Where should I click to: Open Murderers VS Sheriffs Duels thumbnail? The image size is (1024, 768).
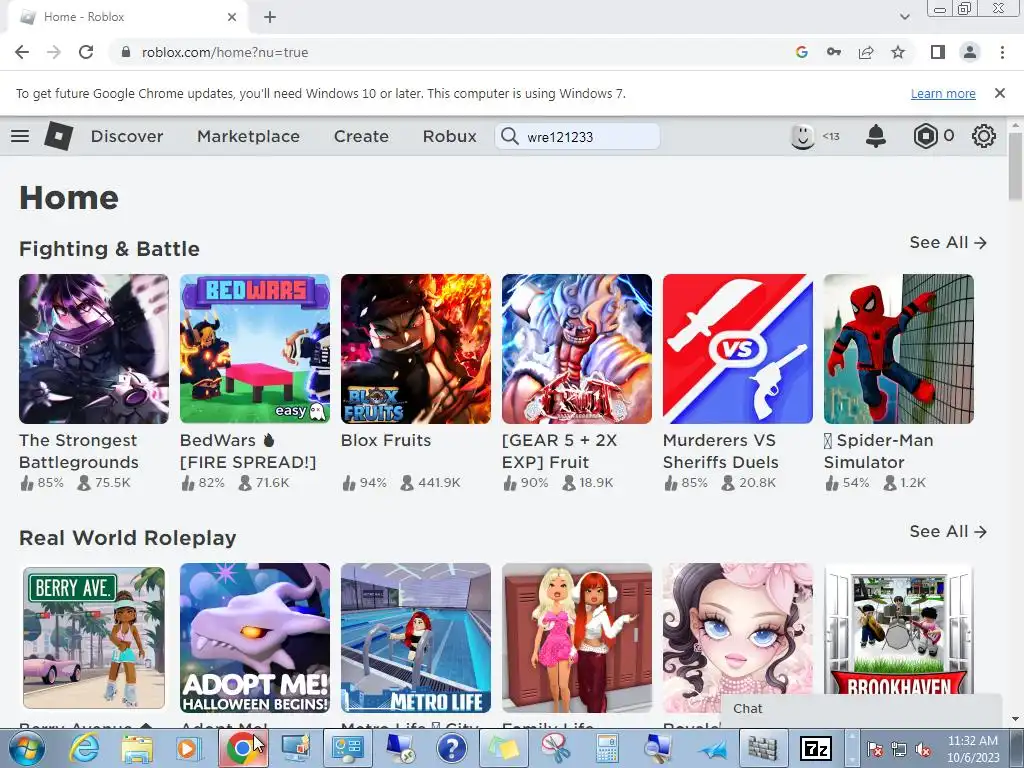(738, 349)
